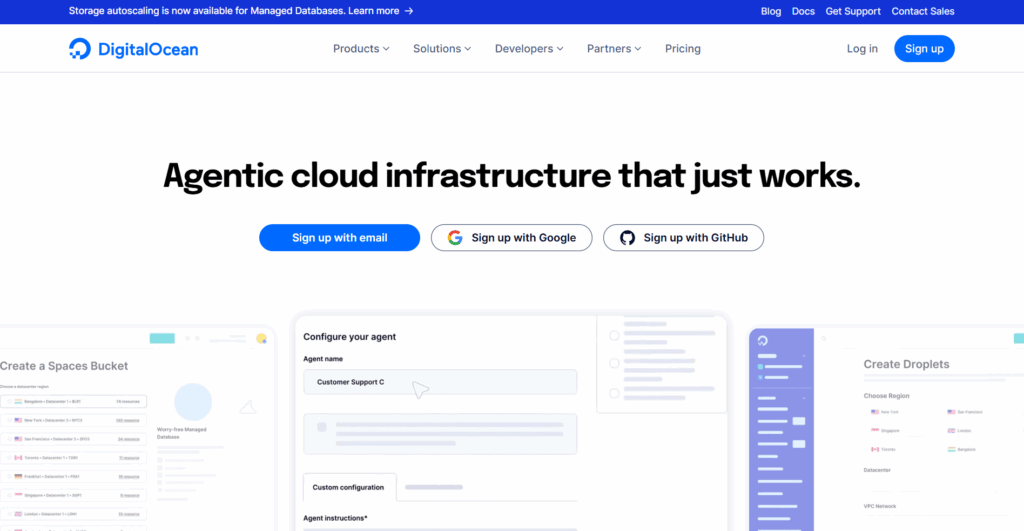This screenshot has height=531, width=1024.
Task: Click Sign up with GitHub button
Action: pos(683,238)
